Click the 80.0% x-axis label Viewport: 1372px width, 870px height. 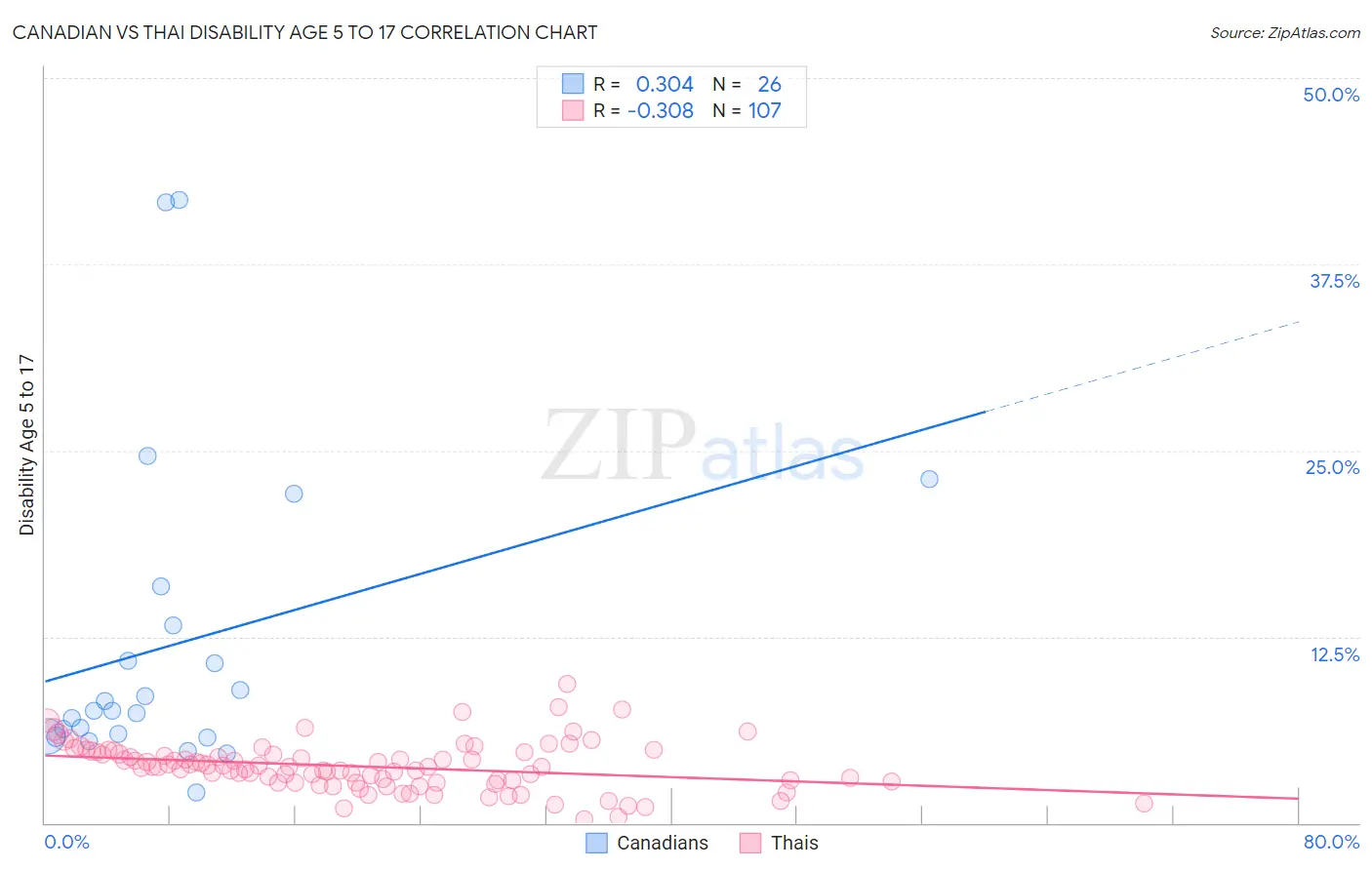1331,842
